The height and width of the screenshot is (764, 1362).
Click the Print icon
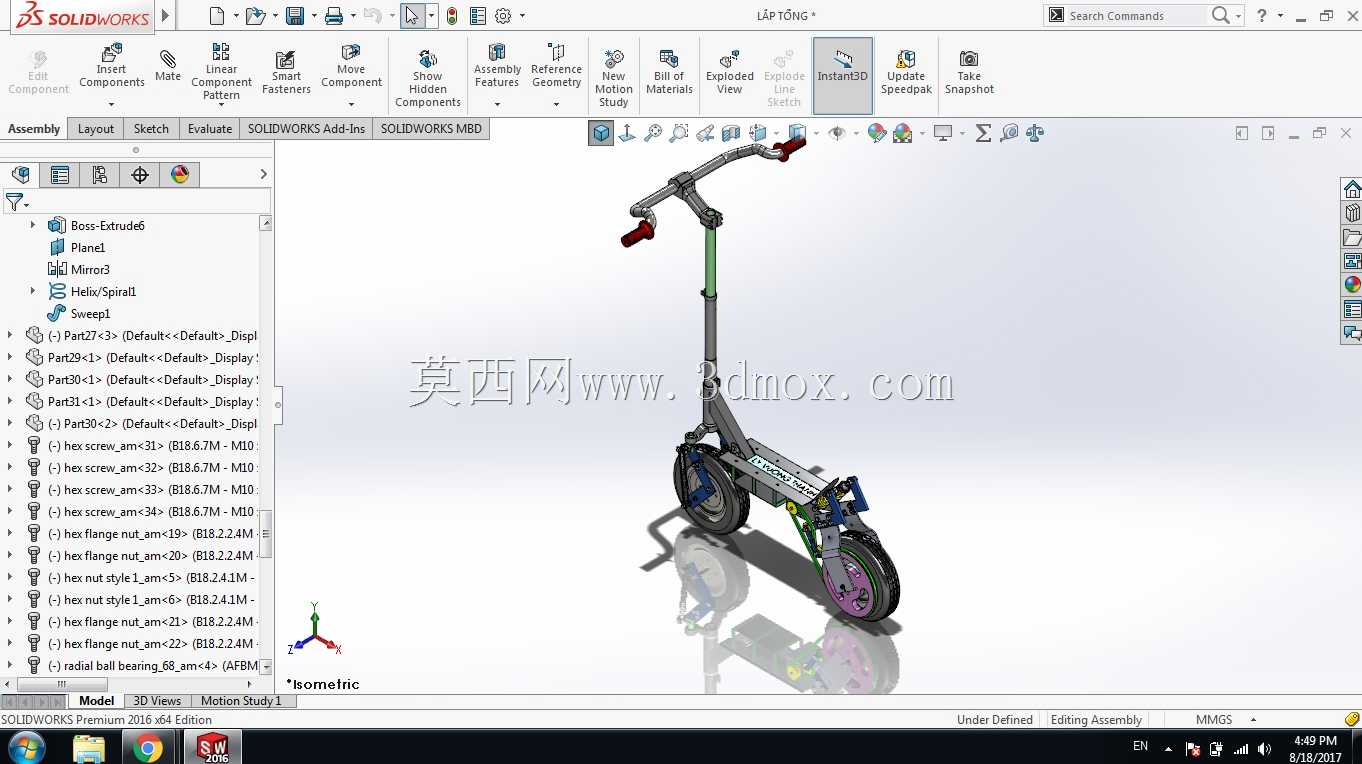click(x=334, y=16)
